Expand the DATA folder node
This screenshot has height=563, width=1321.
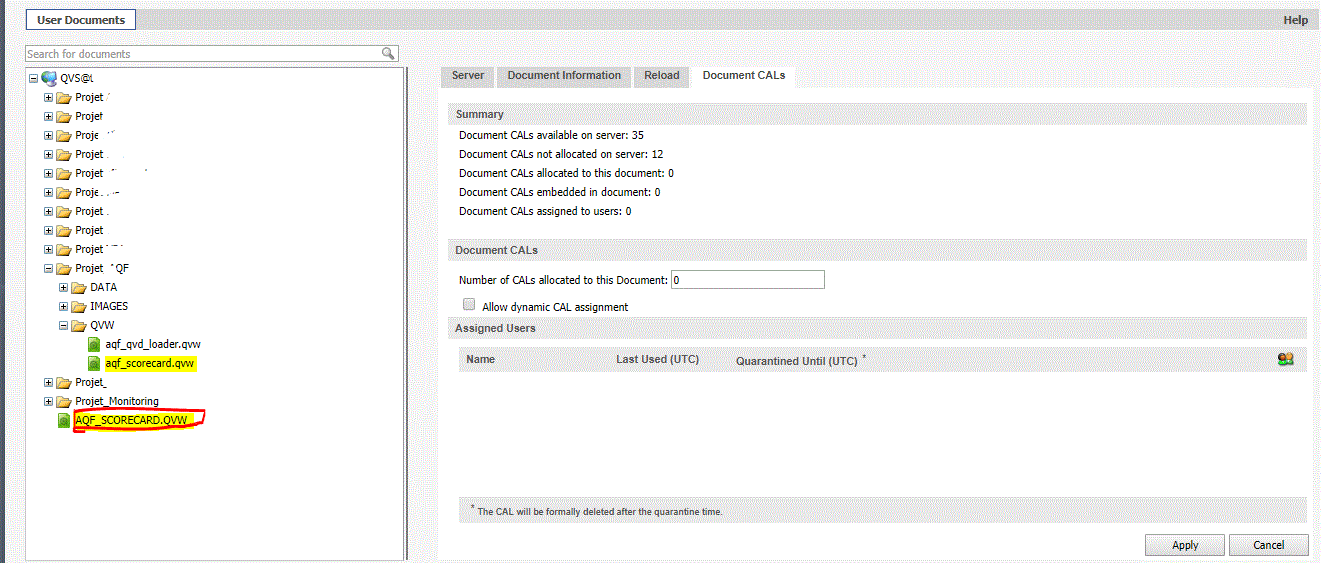[64, 288]
